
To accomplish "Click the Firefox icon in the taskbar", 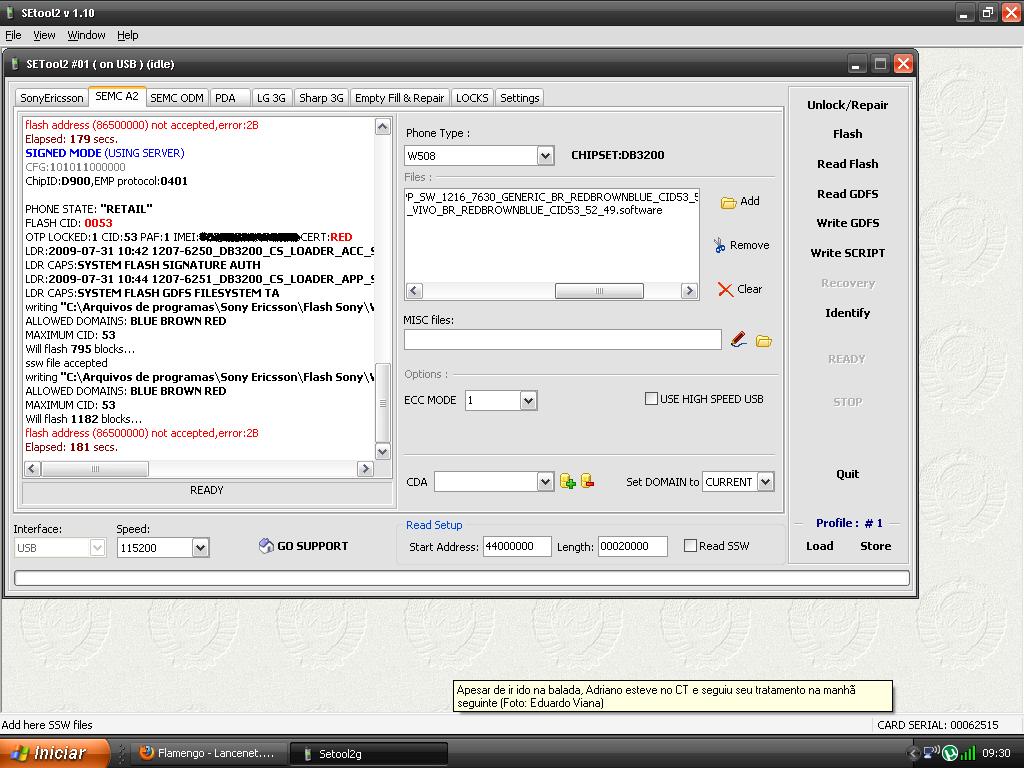I will pos(146,752).
